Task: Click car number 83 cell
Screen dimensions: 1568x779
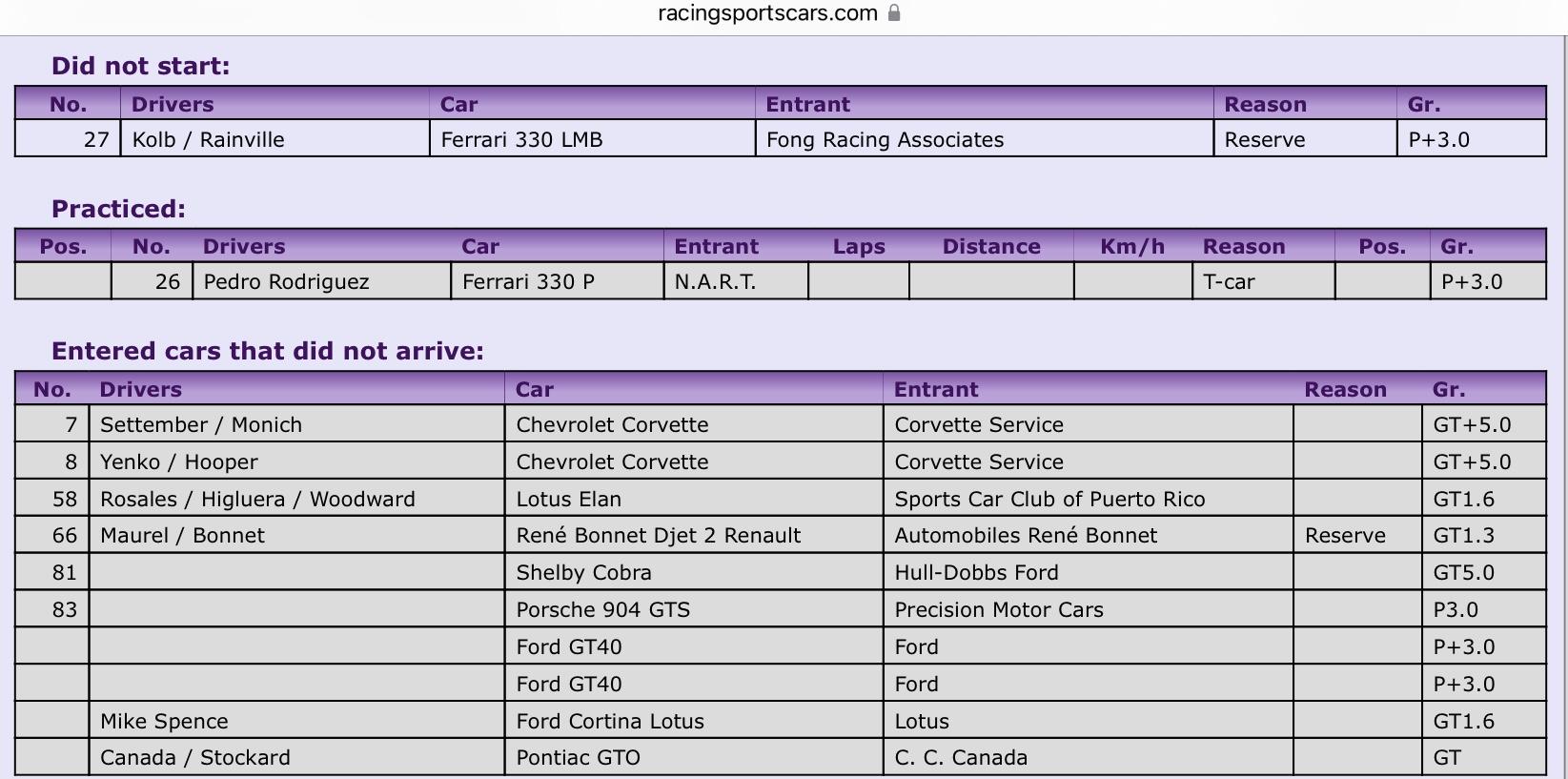Action: 52,609
